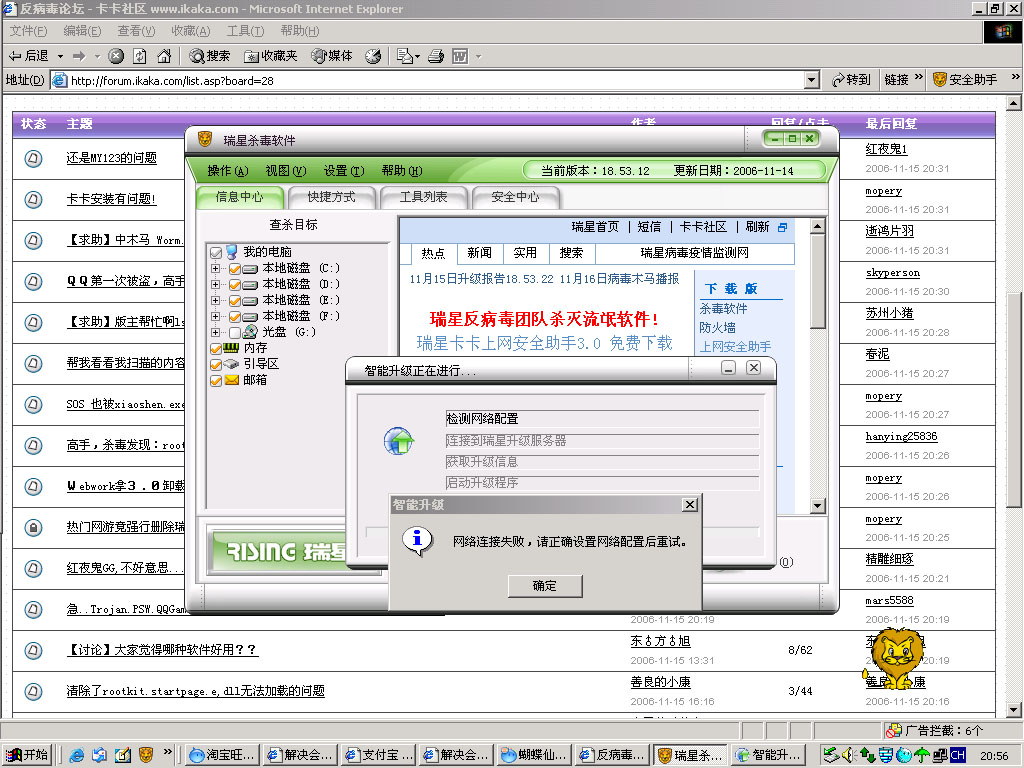Expand the 本地磁盘 (F:) tree node

(215, 316)
